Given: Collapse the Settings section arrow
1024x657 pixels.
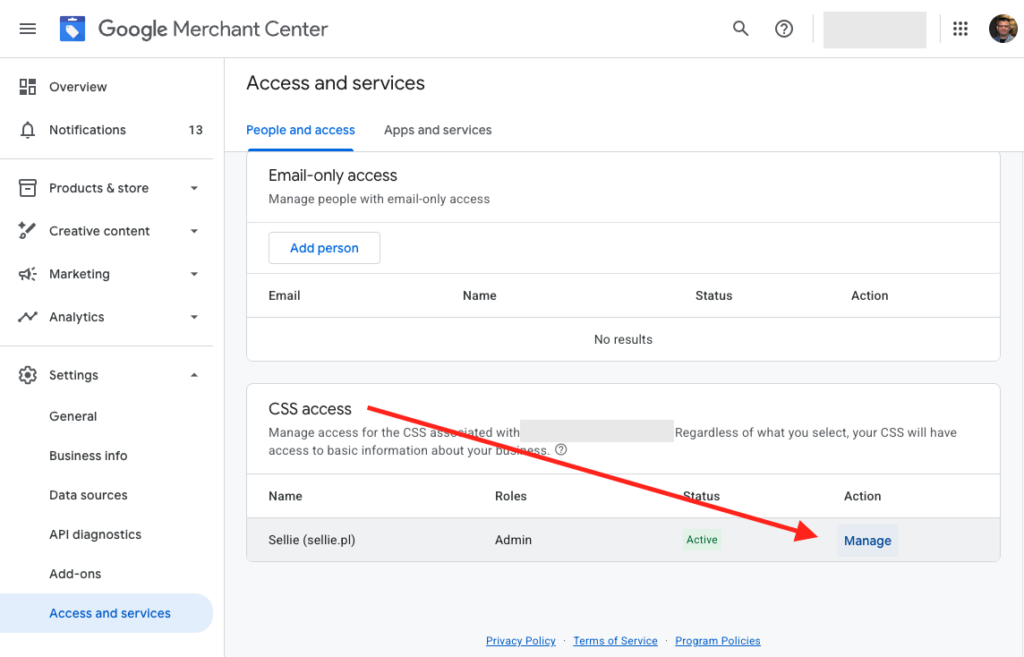Looking at the screenshot, I should coord(194,375).
